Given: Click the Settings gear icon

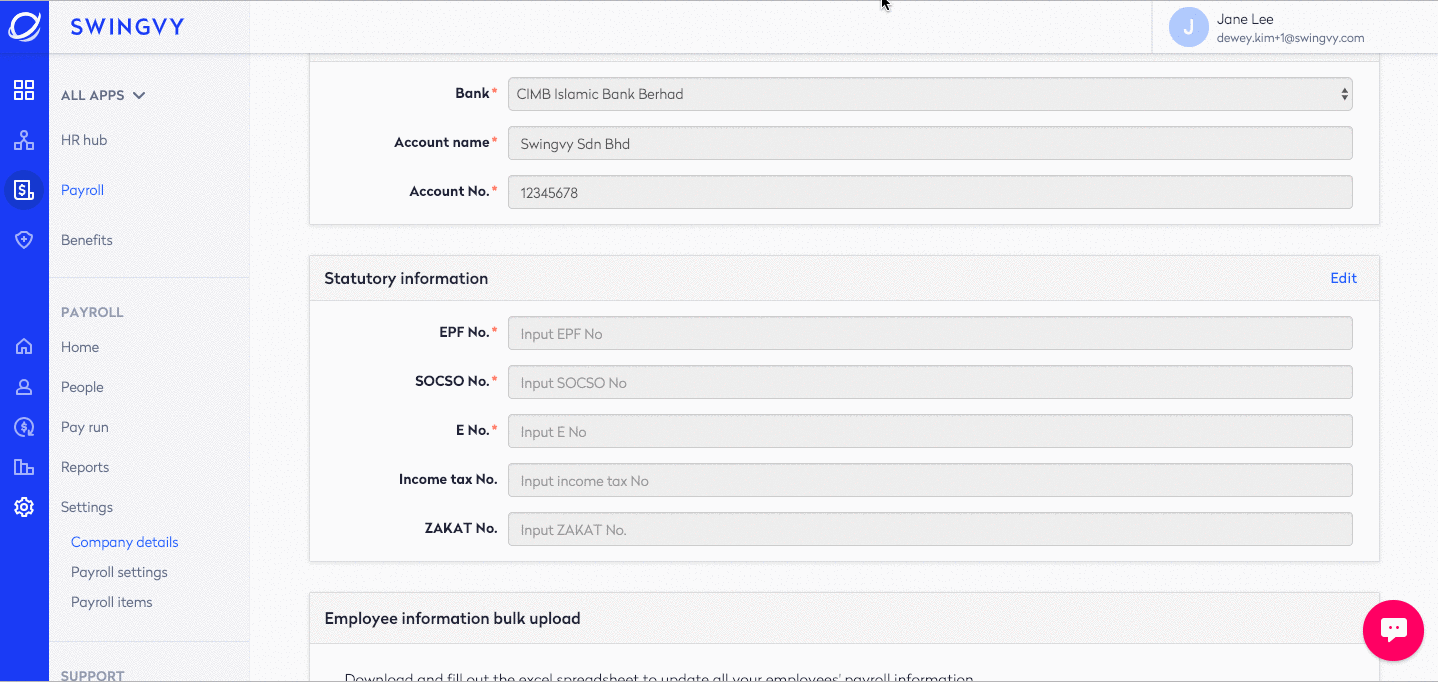Looking at the screenshot, I should pos(24,507).
